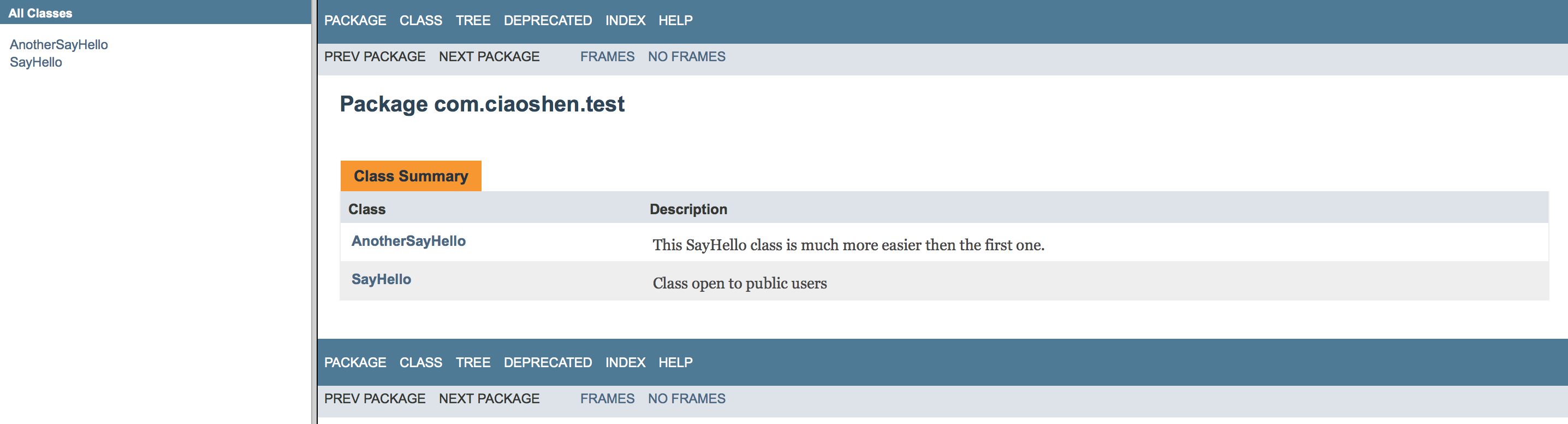Open AnotherSayHello class in summary table
Image resolution: width=1568 pixels, height=424 pixels.
point(408,242)
